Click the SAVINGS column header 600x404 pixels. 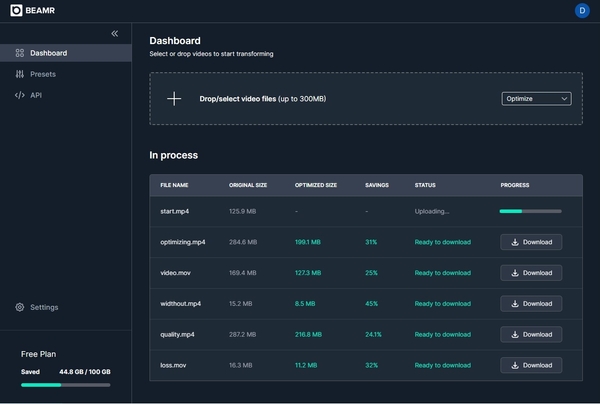pyautogui.click(x=379, y=185)
